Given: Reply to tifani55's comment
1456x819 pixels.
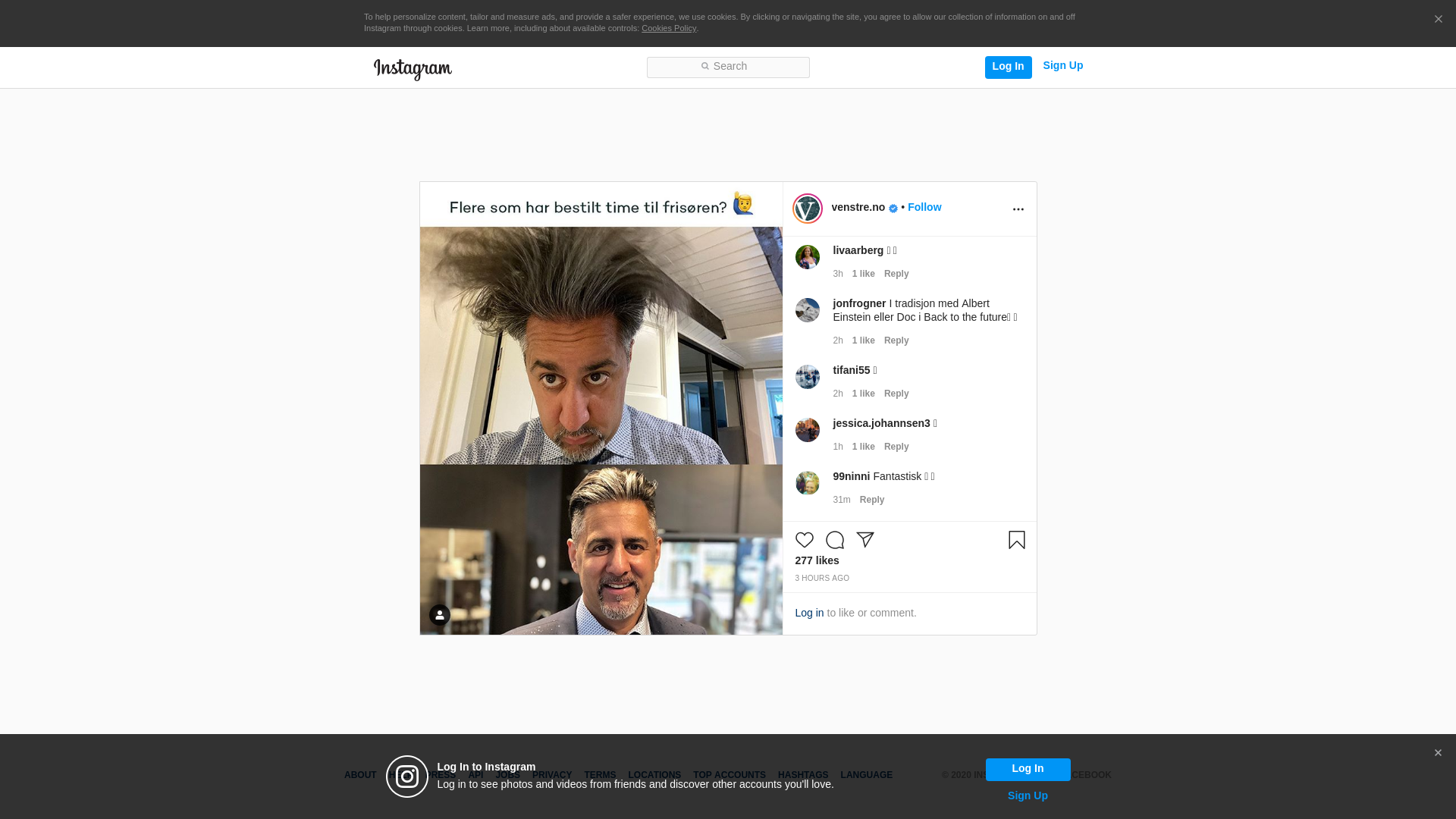Looking at the screenshot, I should (896, 394).
